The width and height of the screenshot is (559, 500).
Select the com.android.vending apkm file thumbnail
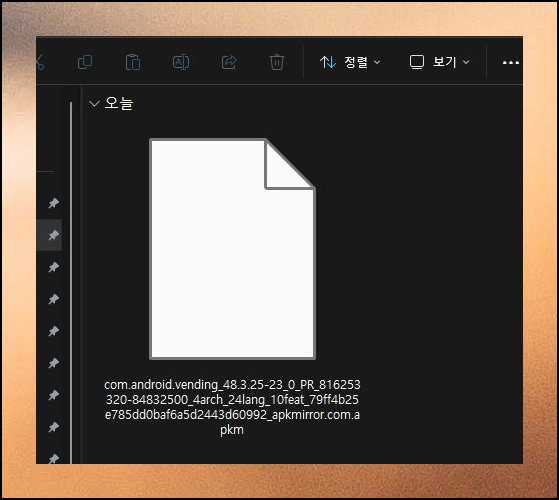(232, 249)
